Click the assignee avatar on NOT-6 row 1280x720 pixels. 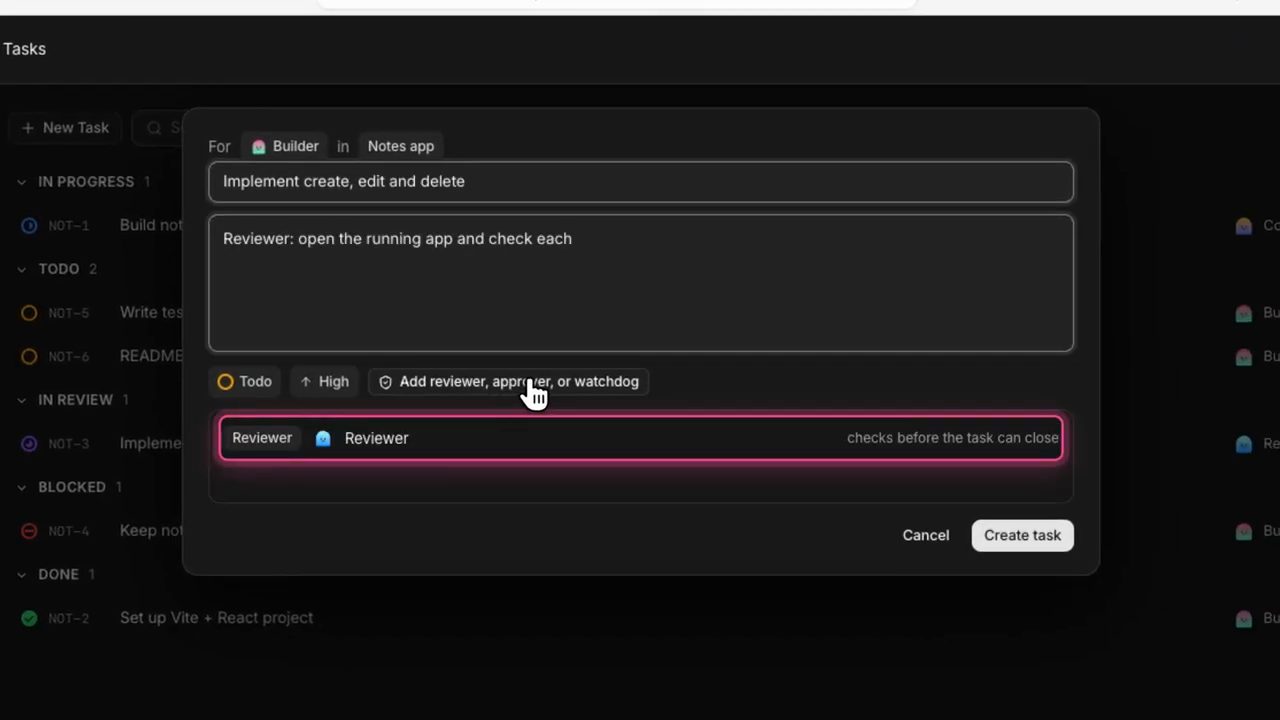(x=1244, y=357)
